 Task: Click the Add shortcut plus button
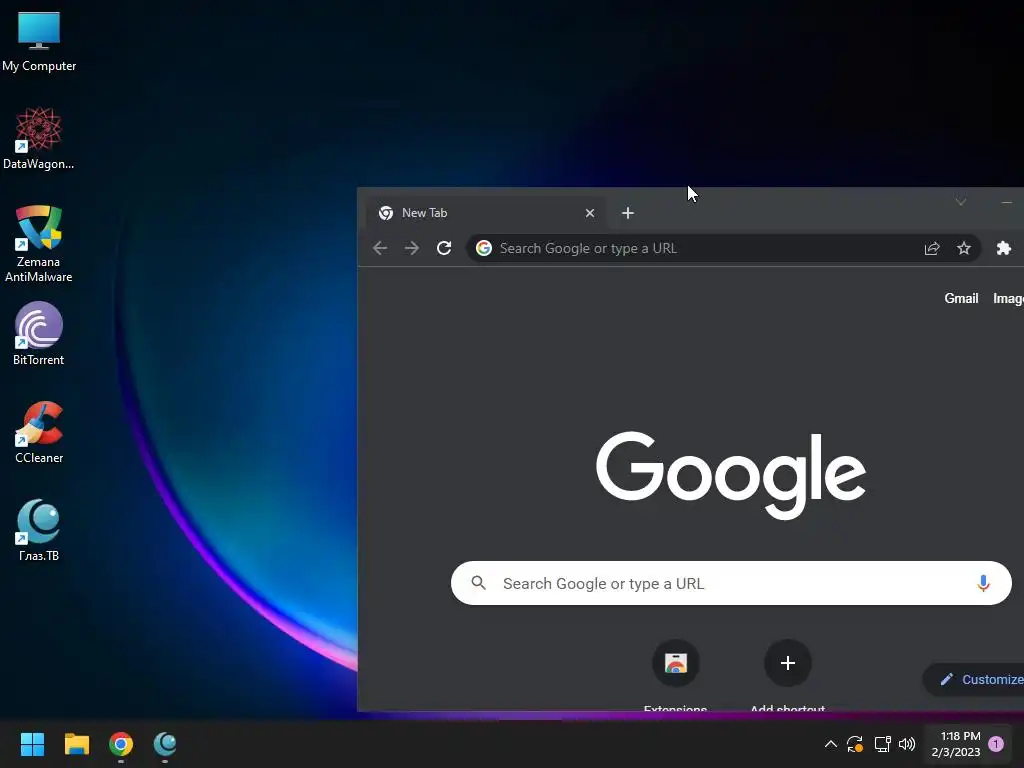click(788, 664)
